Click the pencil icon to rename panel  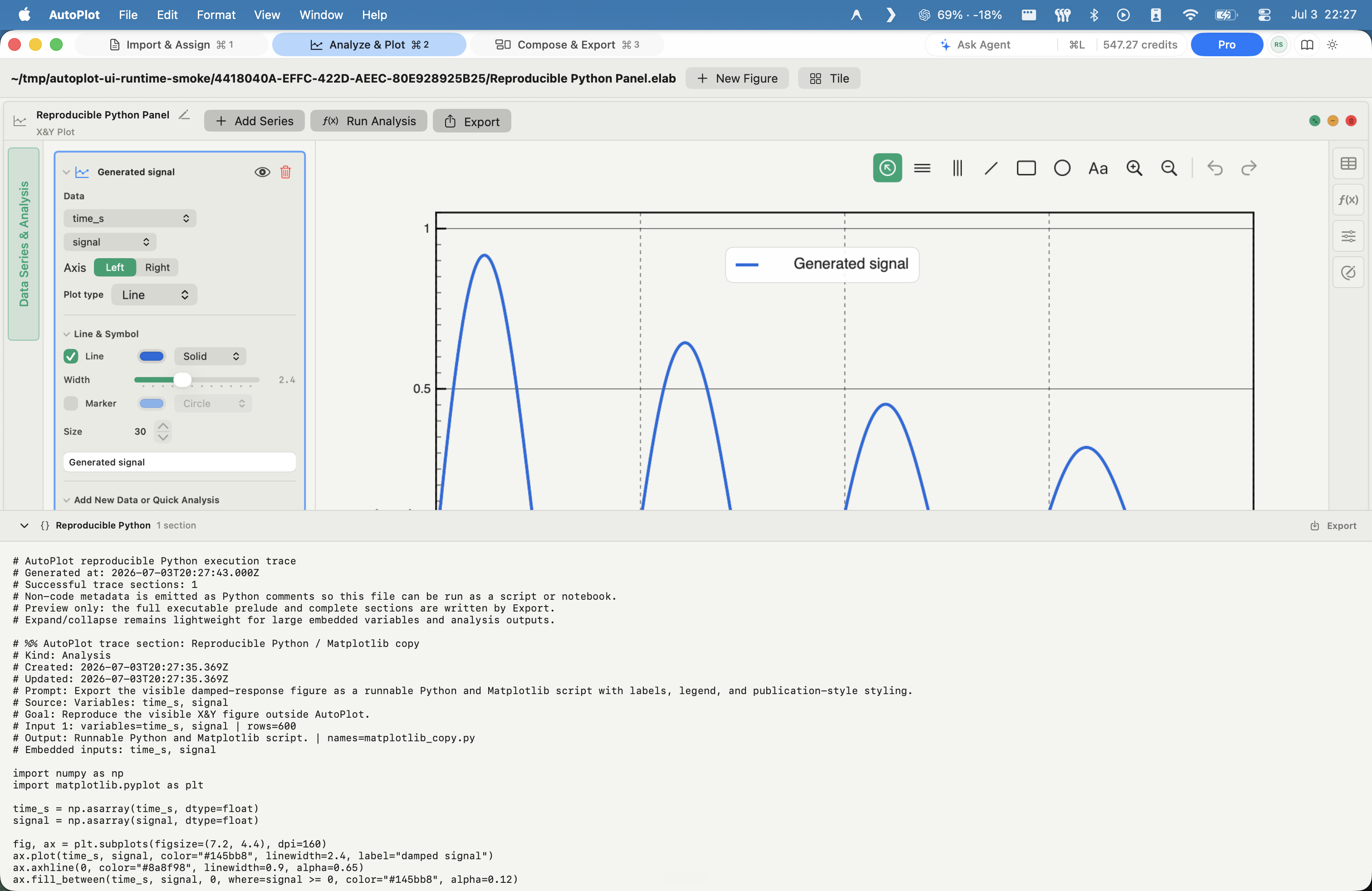184,115
